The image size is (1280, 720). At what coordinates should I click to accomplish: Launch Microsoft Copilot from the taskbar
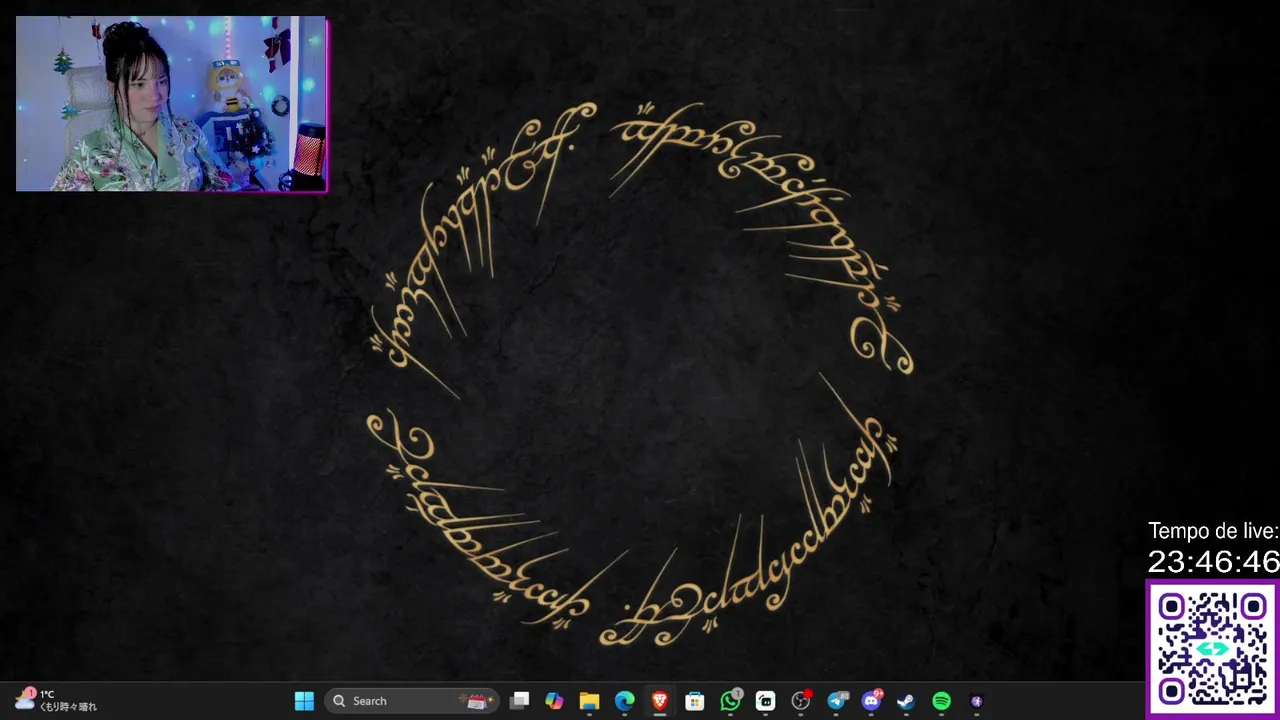(x=554, y=701)
